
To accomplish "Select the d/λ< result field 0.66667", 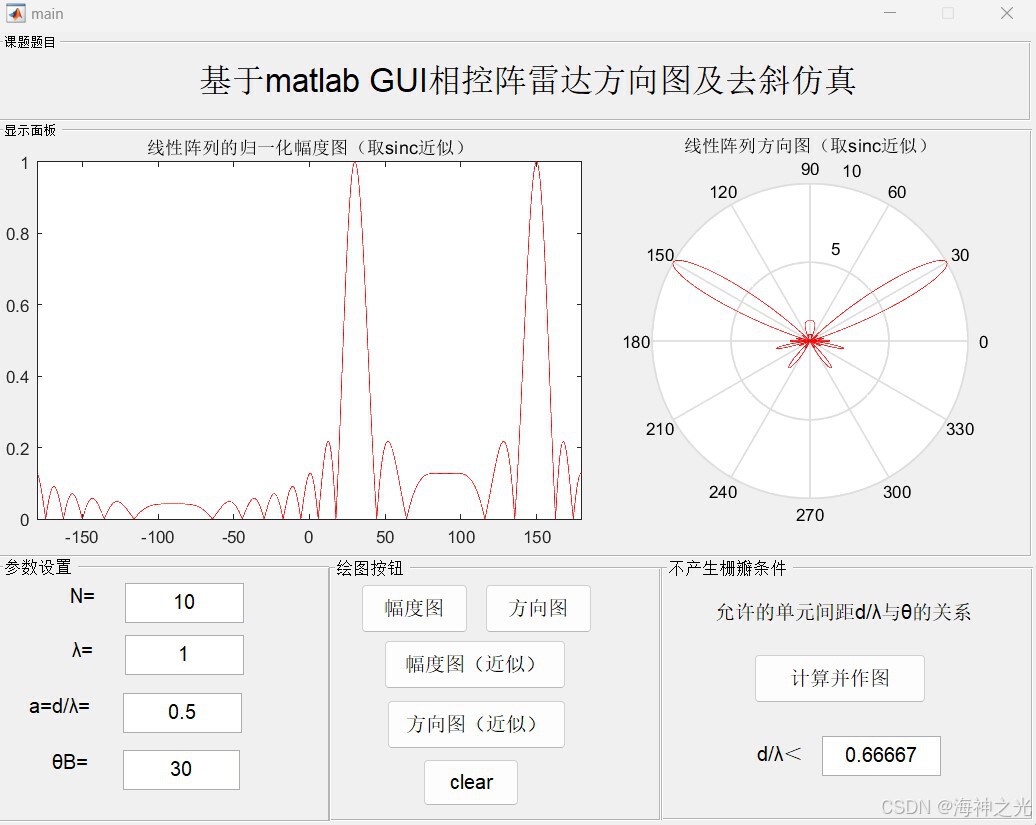I will (x=881, y=756).
